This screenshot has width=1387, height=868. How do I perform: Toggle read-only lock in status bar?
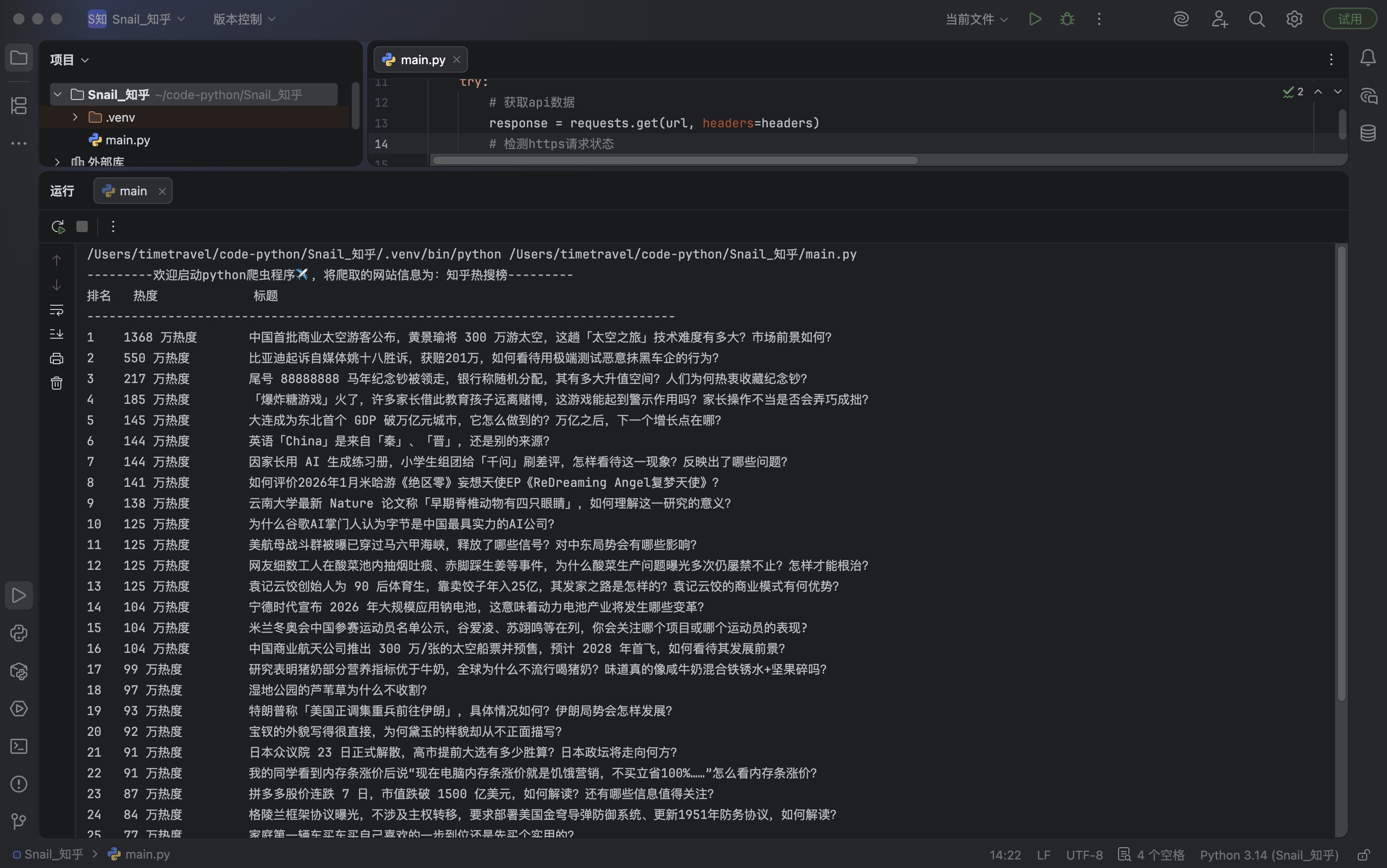[1364, 855]
